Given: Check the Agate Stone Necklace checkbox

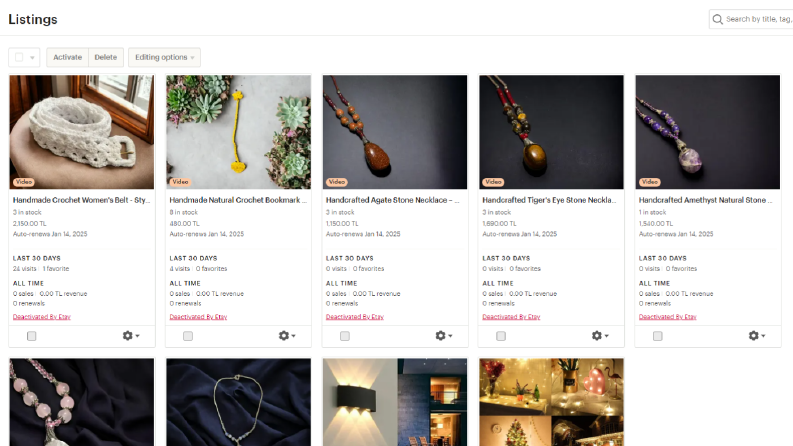Looking at the screenshot, I should (344, 336).
